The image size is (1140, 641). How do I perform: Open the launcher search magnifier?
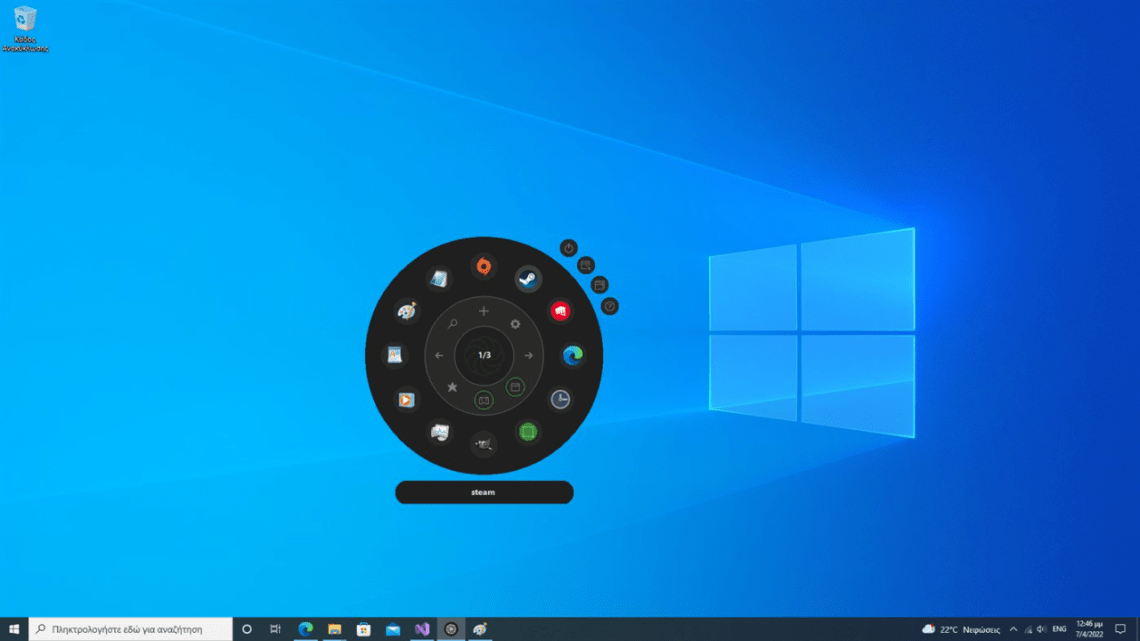click(452, 324)
